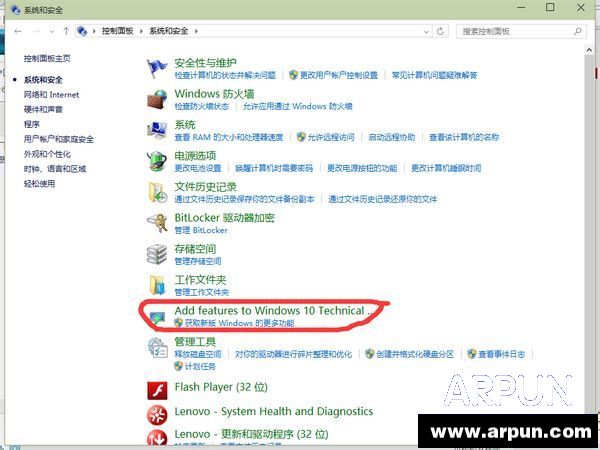Viewport: 600px width, 450px height.
Task: Open Windows 防火墙 heading
Action: click(x=214, y=94)
